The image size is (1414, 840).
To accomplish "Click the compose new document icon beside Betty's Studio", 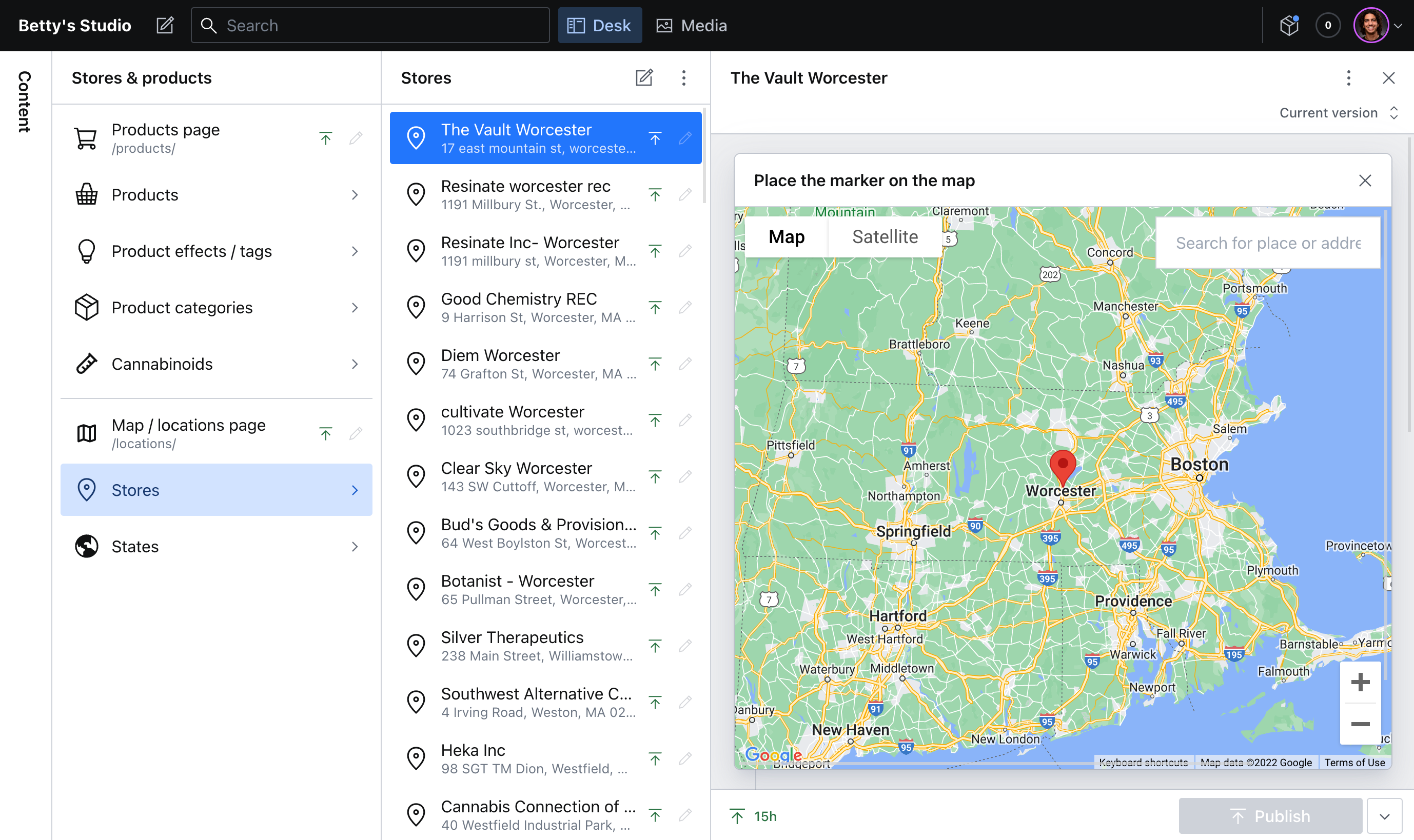I will click(x=165, y=26).
